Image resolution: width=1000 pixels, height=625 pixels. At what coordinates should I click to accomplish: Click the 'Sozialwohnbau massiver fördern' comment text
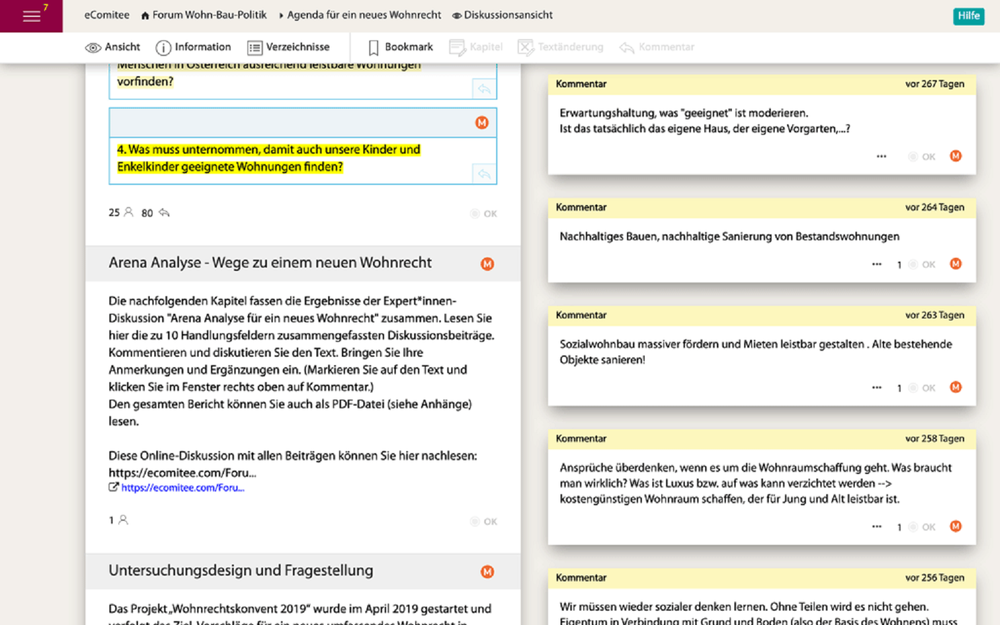[x=756, y=352]
